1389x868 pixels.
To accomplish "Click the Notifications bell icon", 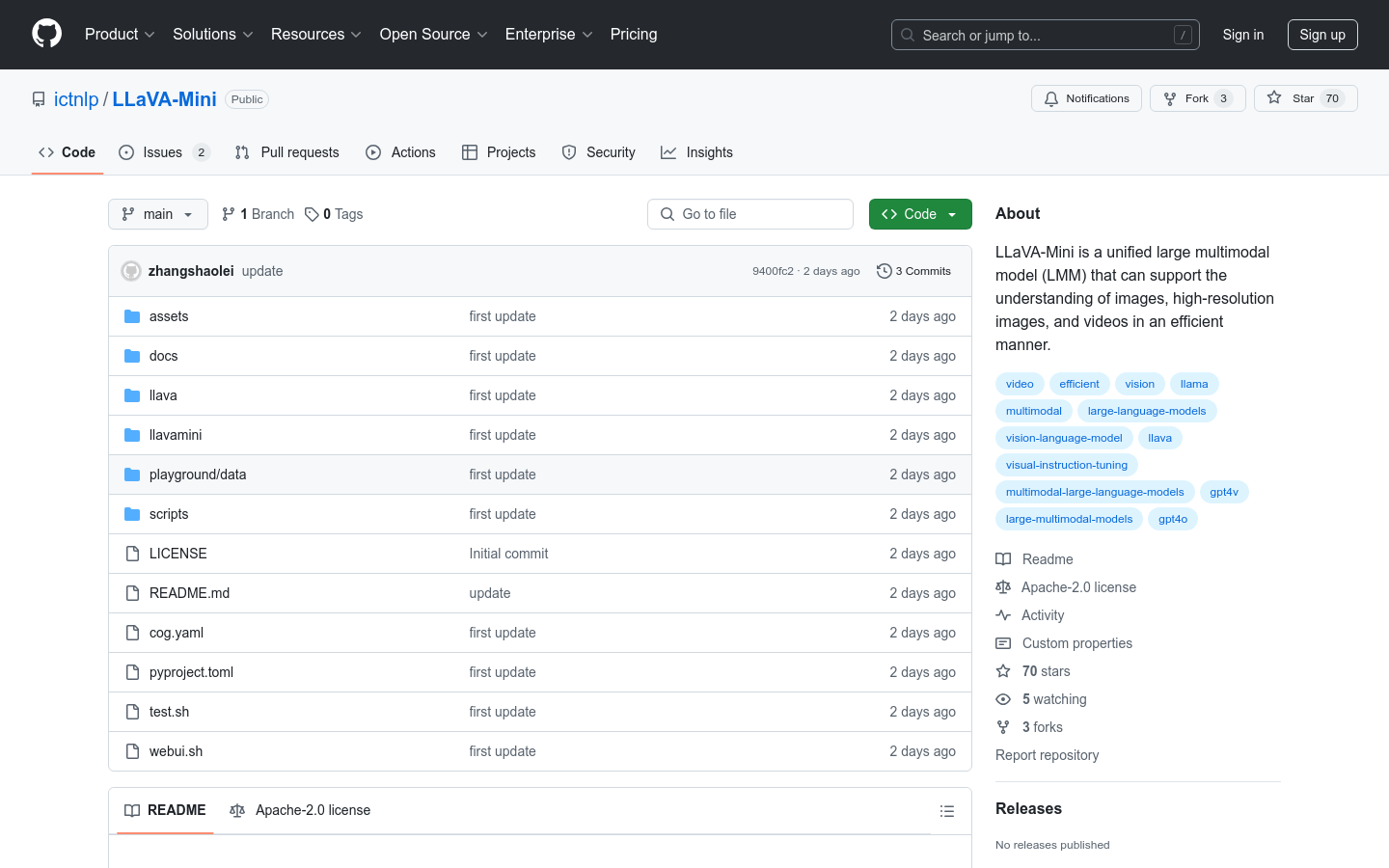I will point(1051,98).
